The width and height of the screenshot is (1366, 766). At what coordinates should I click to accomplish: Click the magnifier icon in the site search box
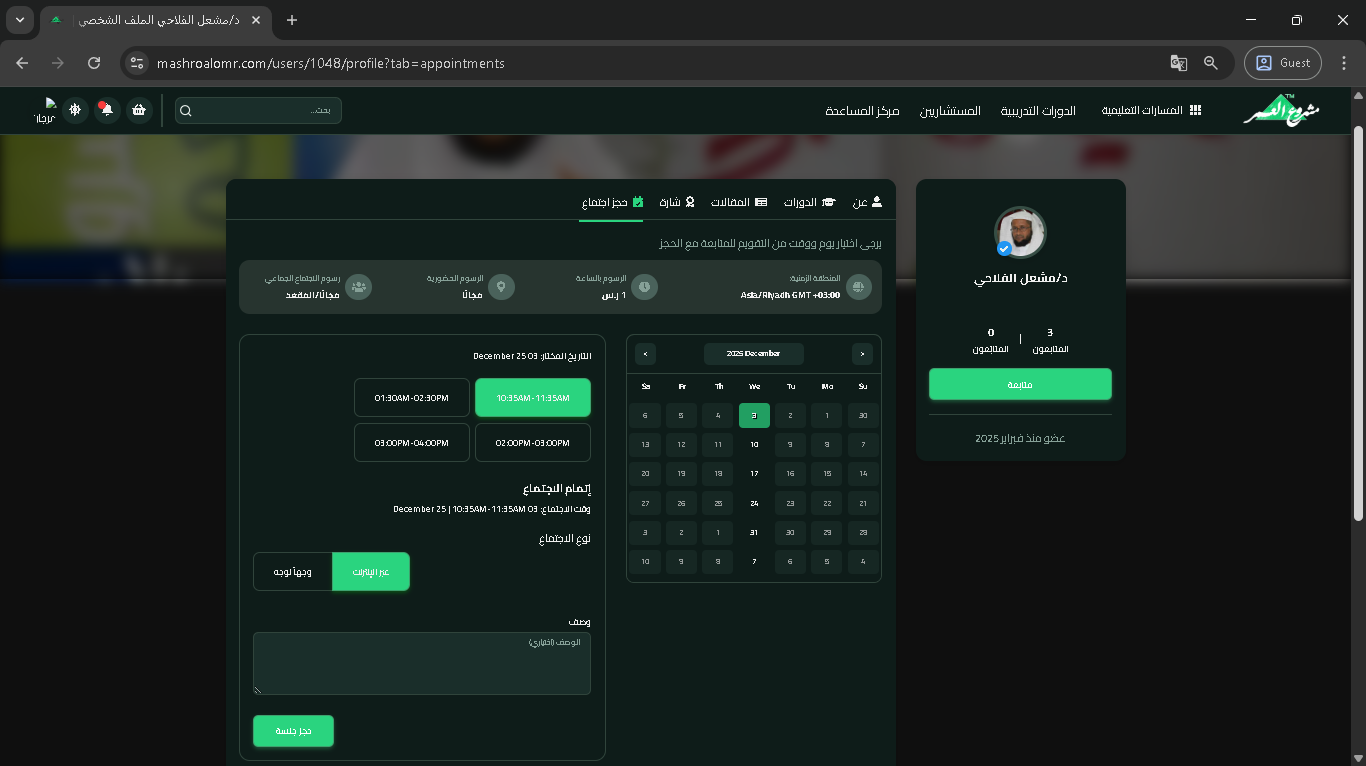(x=186, y=110)
